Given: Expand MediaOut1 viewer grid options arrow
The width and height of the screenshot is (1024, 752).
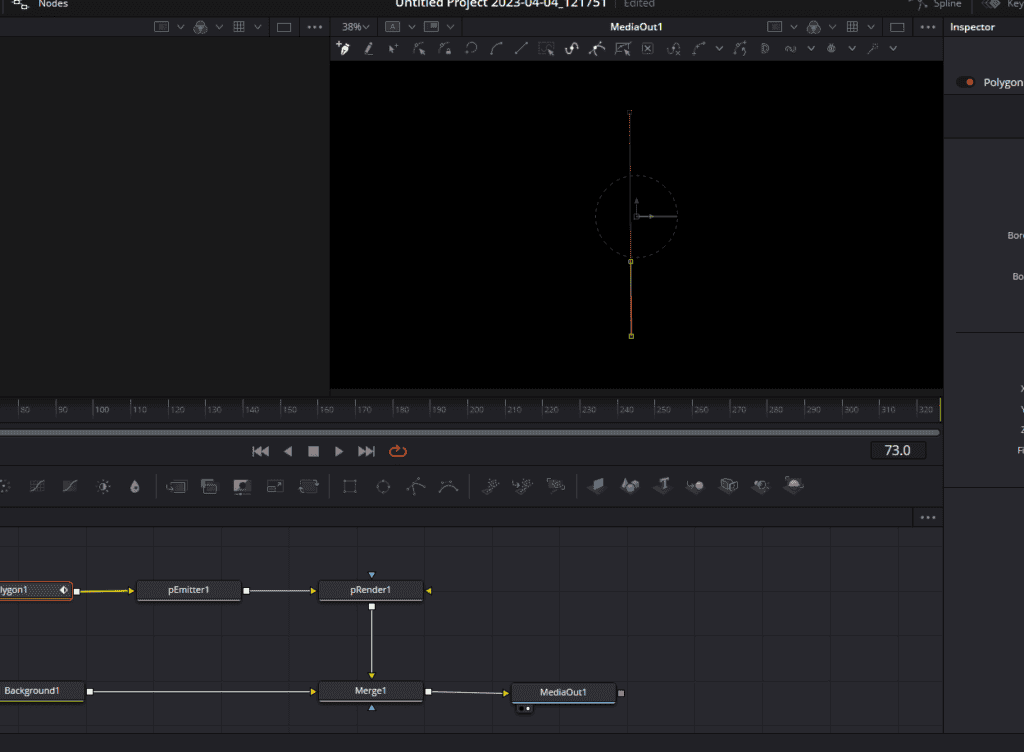Looking at the screenshot, I should point(871,27).
